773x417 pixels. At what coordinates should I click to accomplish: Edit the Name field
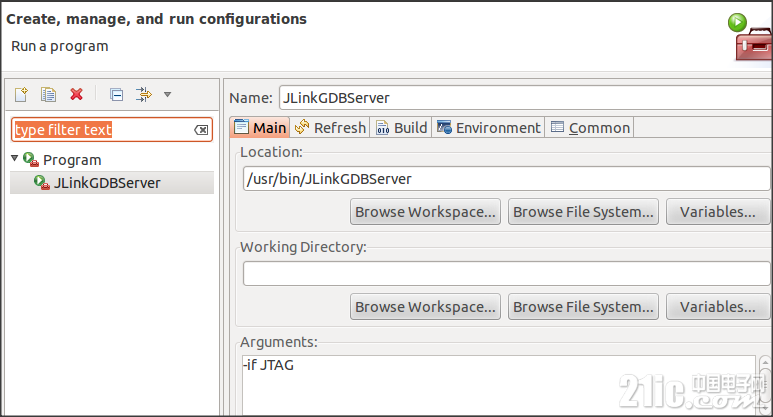click(x=526, y=98)
